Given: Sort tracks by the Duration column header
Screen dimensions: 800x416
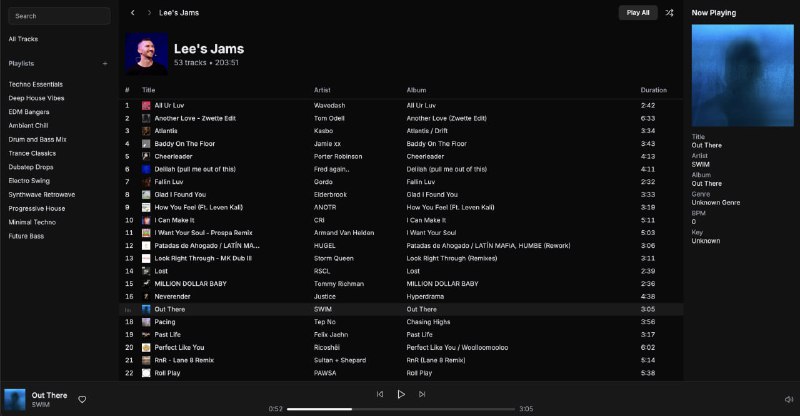Looking at the screenshot, I should coord(653,90).
